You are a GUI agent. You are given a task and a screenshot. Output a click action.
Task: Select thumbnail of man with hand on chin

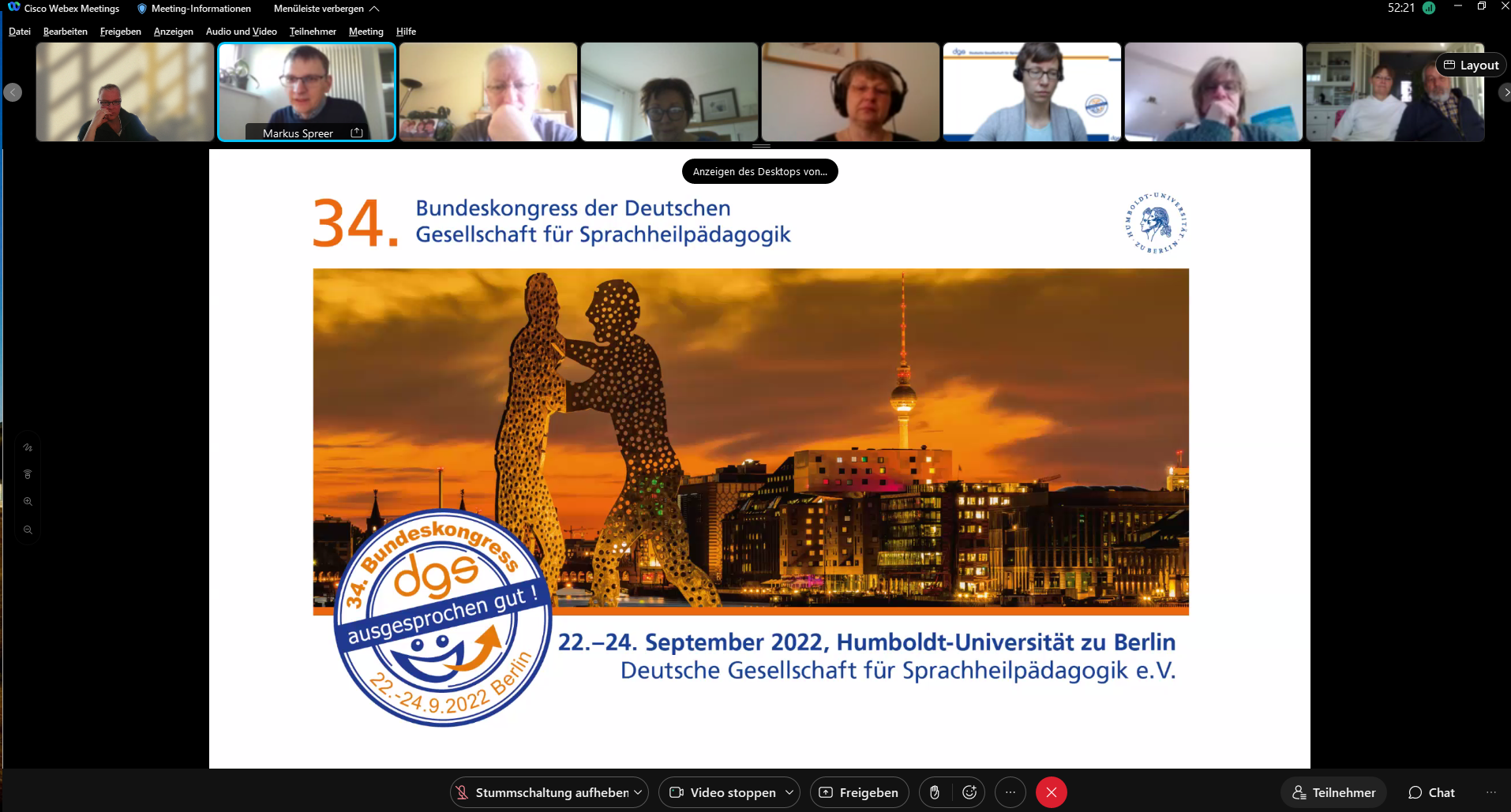(x=488, y=92)
